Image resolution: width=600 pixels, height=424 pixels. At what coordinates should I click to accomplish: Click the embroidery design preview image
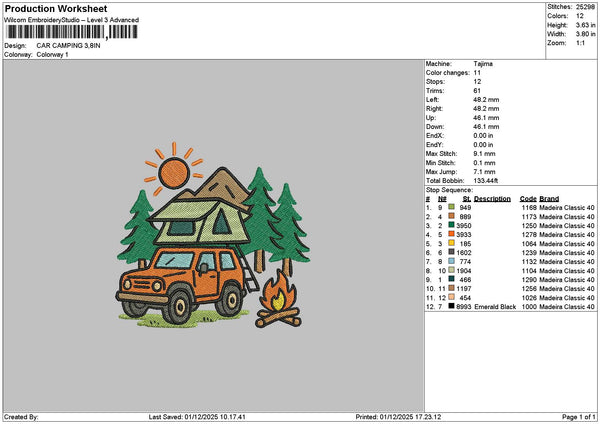[214, 235]
